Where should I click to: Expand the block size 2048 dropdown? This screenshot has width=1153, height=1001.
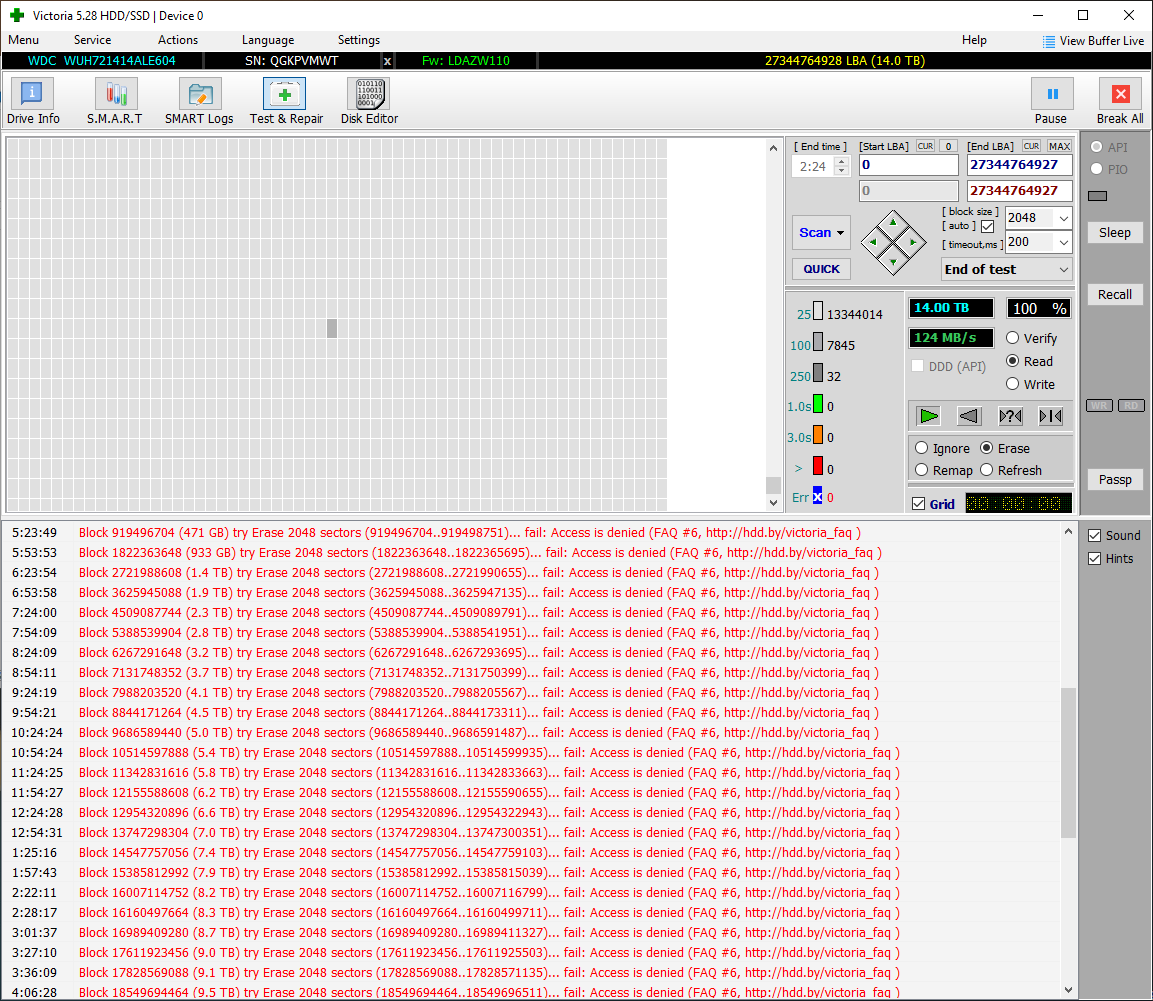tap(1063, 218)
